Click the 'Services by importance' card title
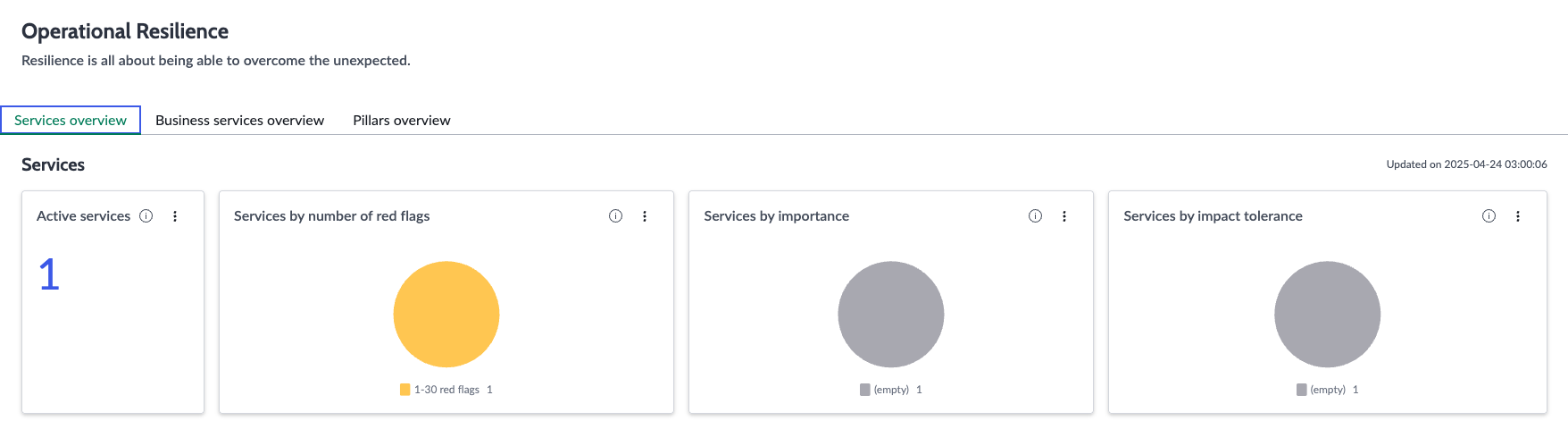1568x429 pixels. click(x=777, y=216)
